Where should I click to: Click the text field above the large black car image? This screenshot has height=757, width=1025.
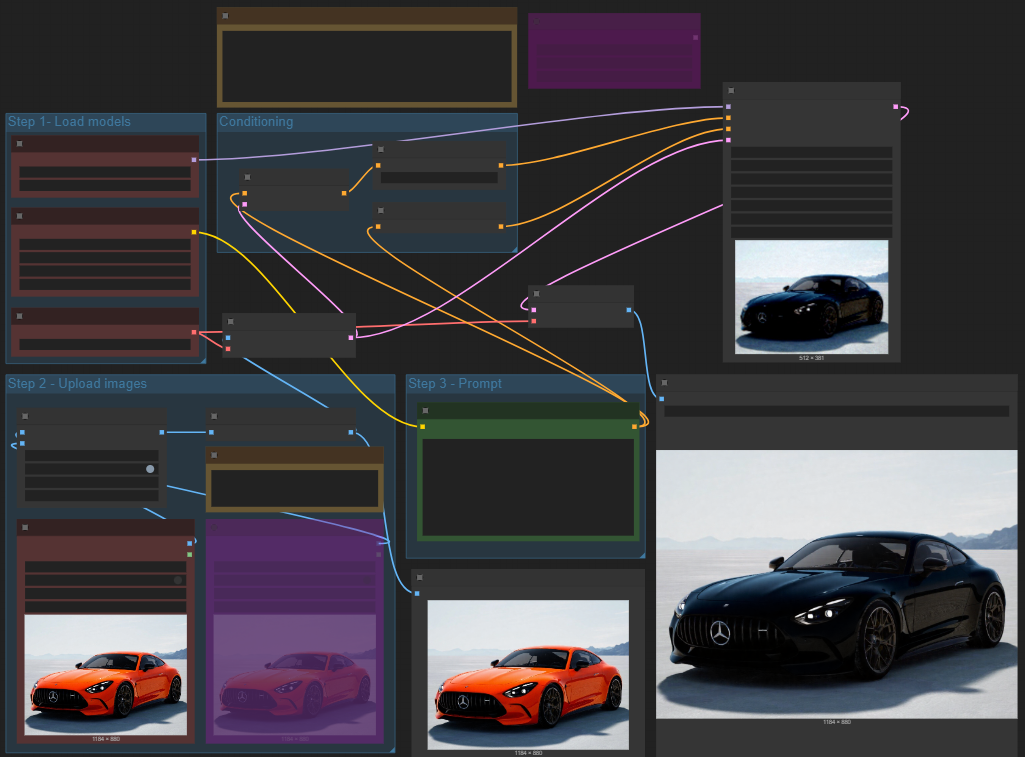(x=837, y=411)
